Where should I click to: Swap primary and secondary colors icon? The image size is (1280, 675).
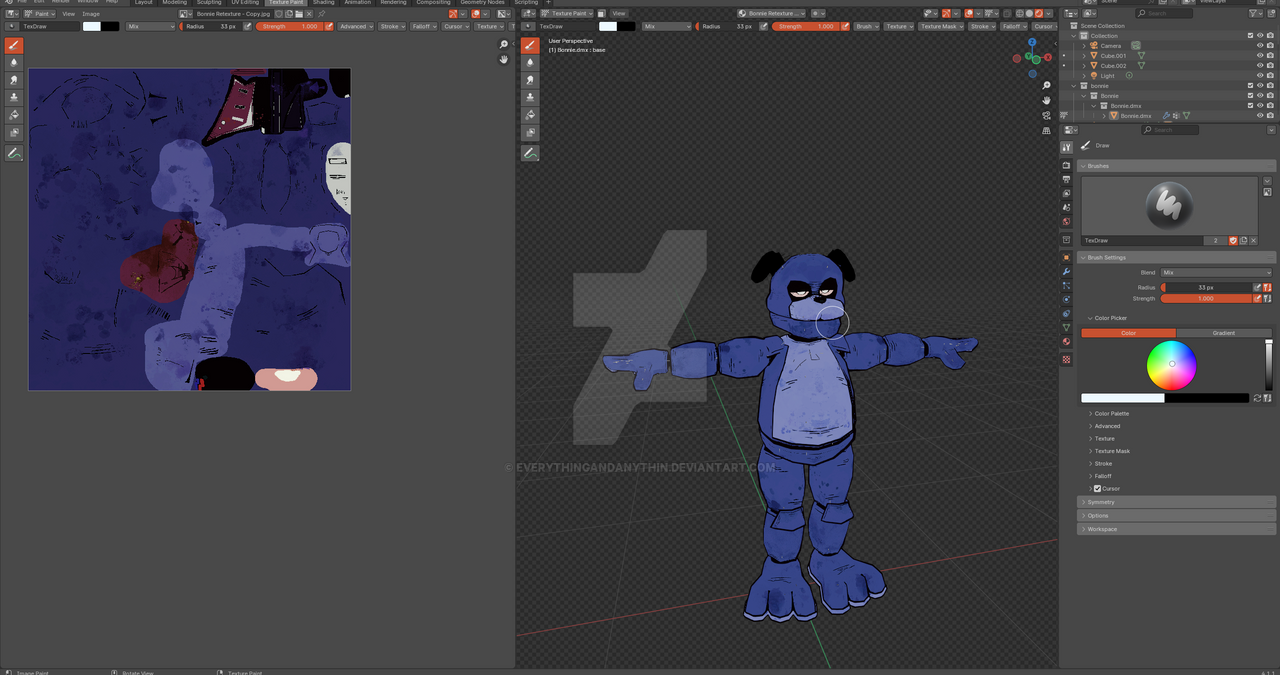pos(1257,398)
